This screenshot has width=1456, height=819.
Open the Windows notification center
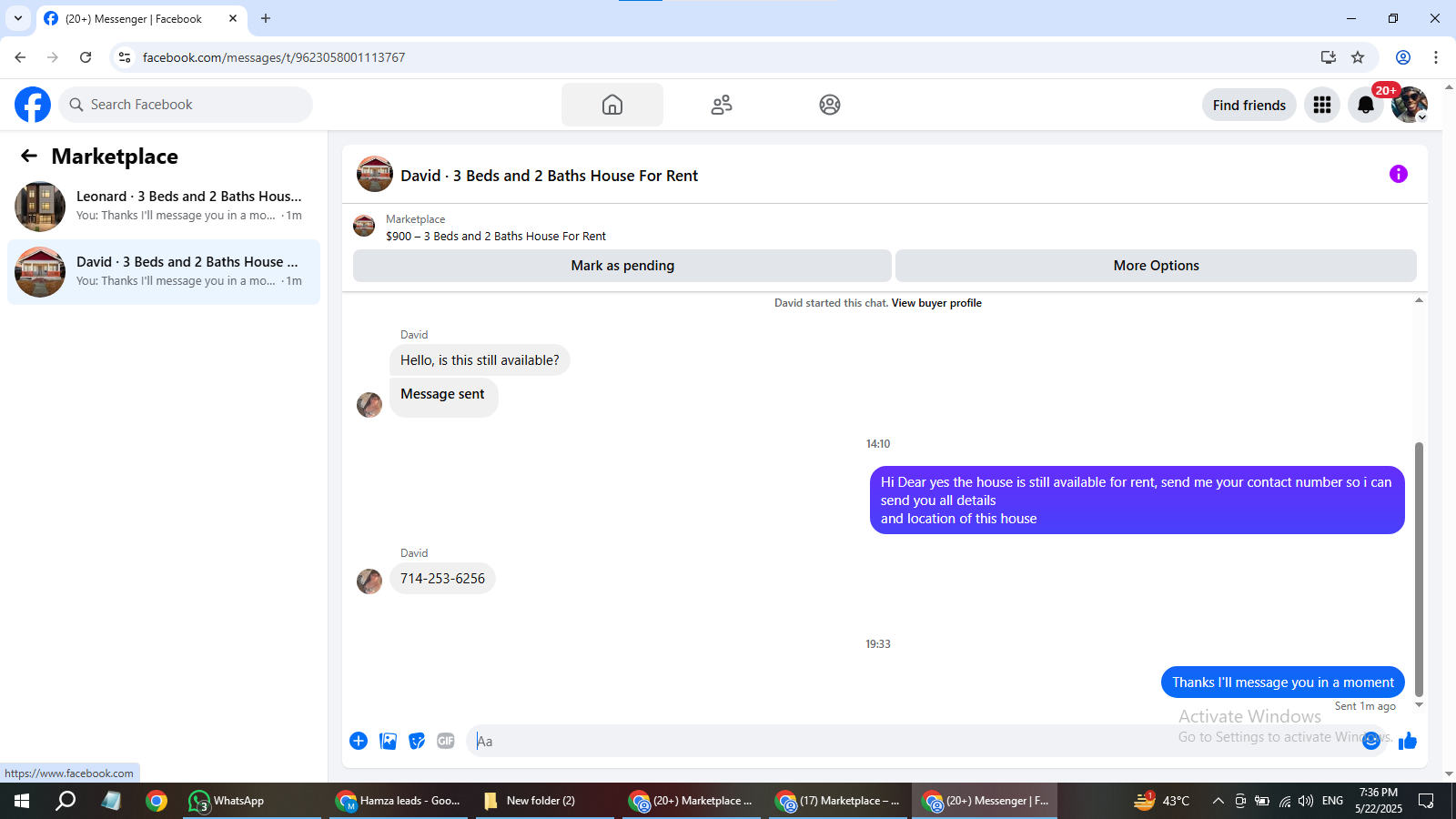point(1426,801)
